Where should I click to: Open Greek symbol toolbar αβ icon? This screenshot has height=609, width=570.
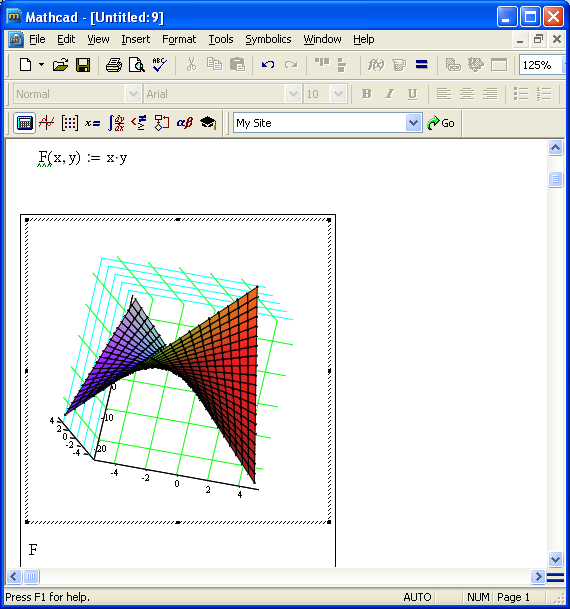coord(184,123)
